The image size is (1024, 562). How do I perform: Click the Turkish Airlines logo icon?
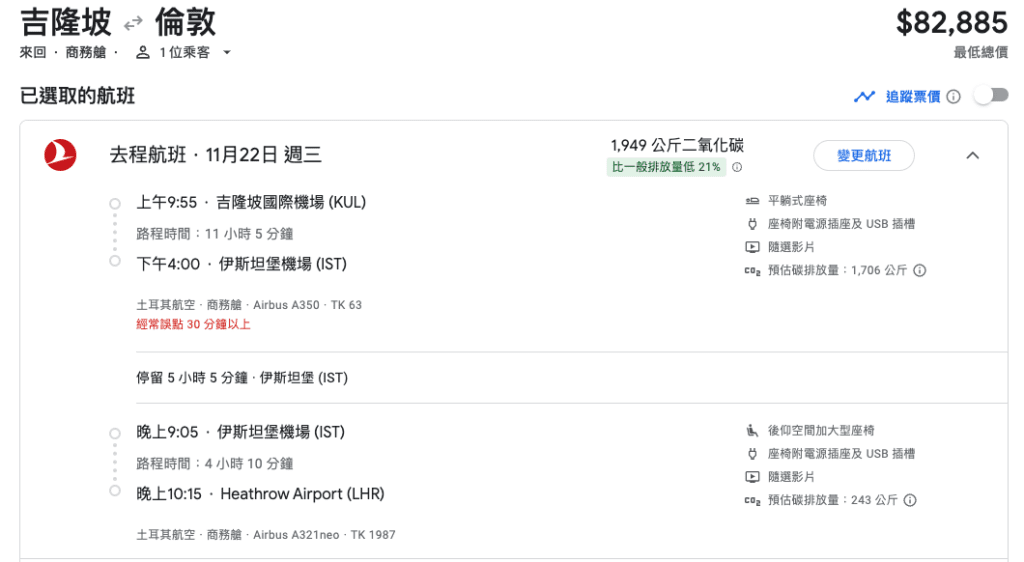click(x=60, y=155)
